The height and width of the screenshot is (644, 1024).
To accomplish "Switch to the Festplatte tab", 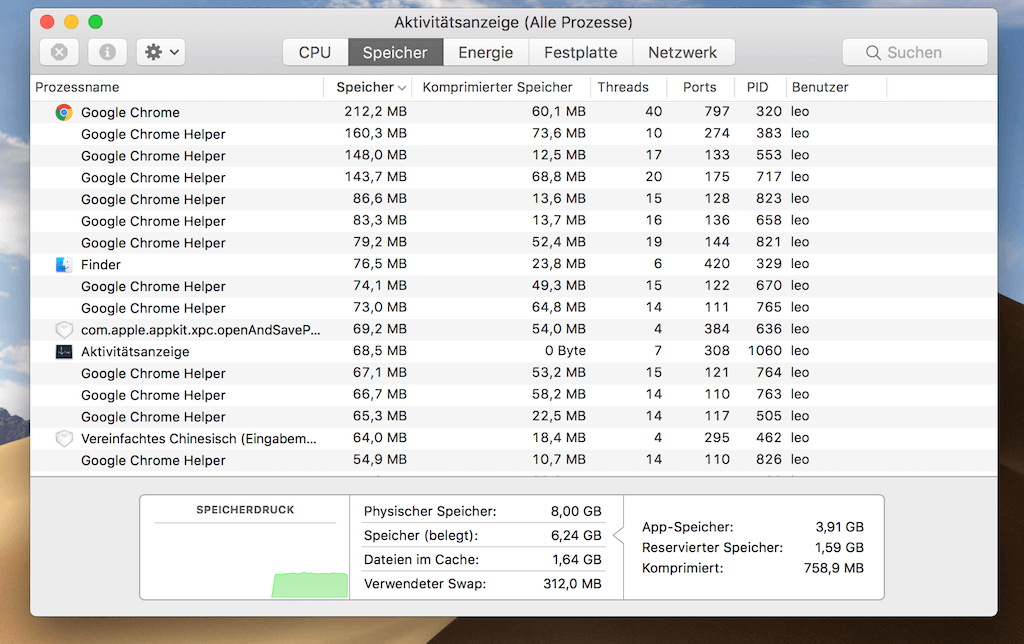I will [x=581, y=52].
